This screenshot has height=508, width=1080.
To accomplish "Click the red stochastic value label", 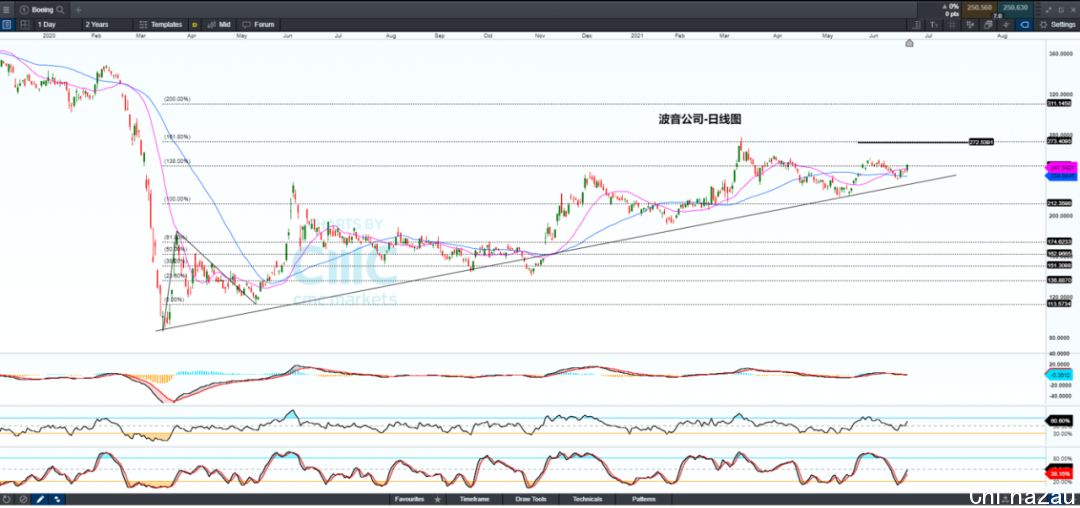I will 1058,474.
